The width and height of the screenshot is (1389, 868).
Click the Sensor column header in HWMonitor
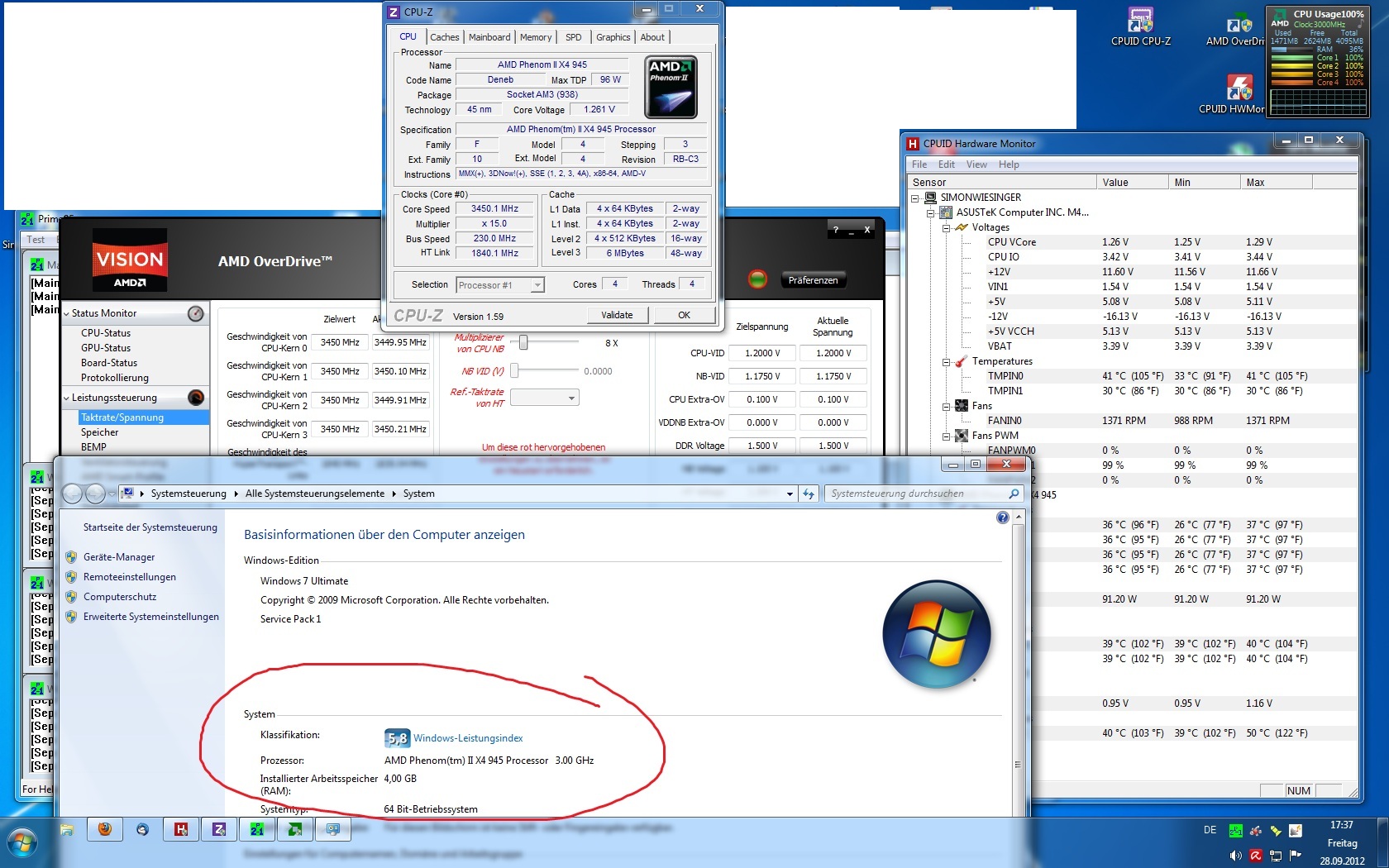click(x=1002, y=182)
